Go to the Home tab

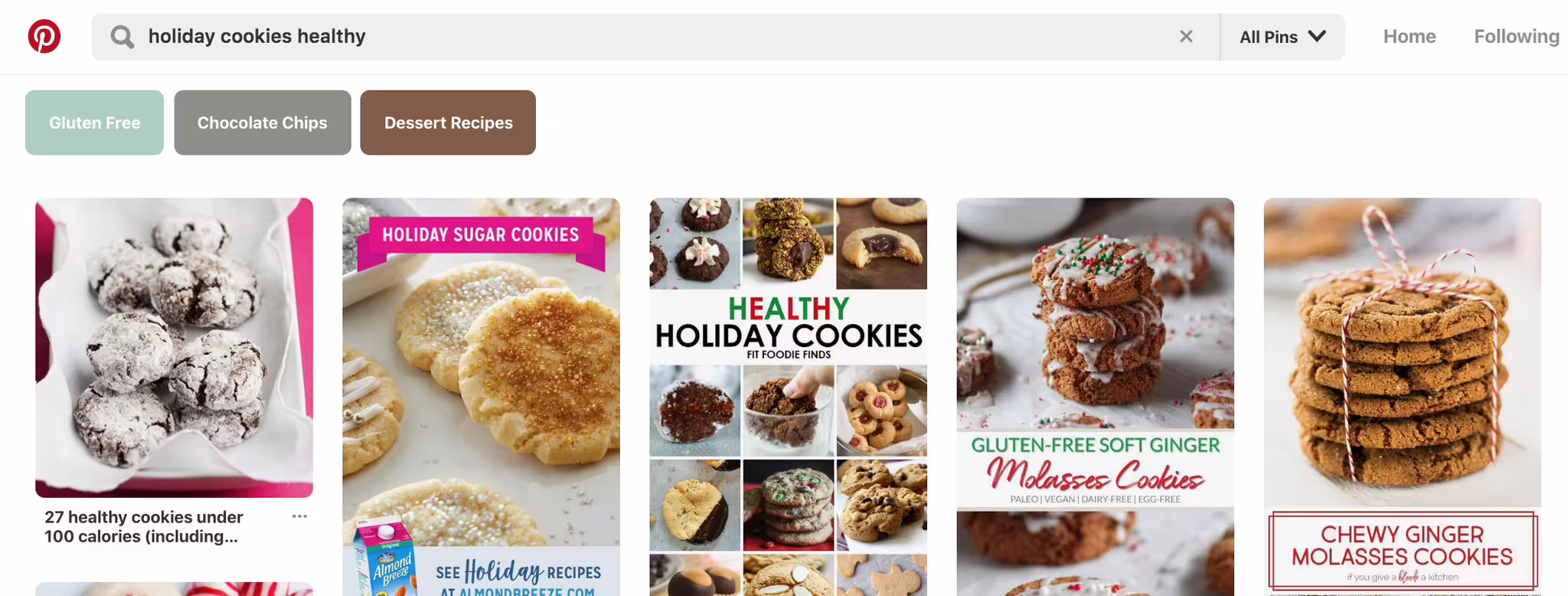[1409, 36]
